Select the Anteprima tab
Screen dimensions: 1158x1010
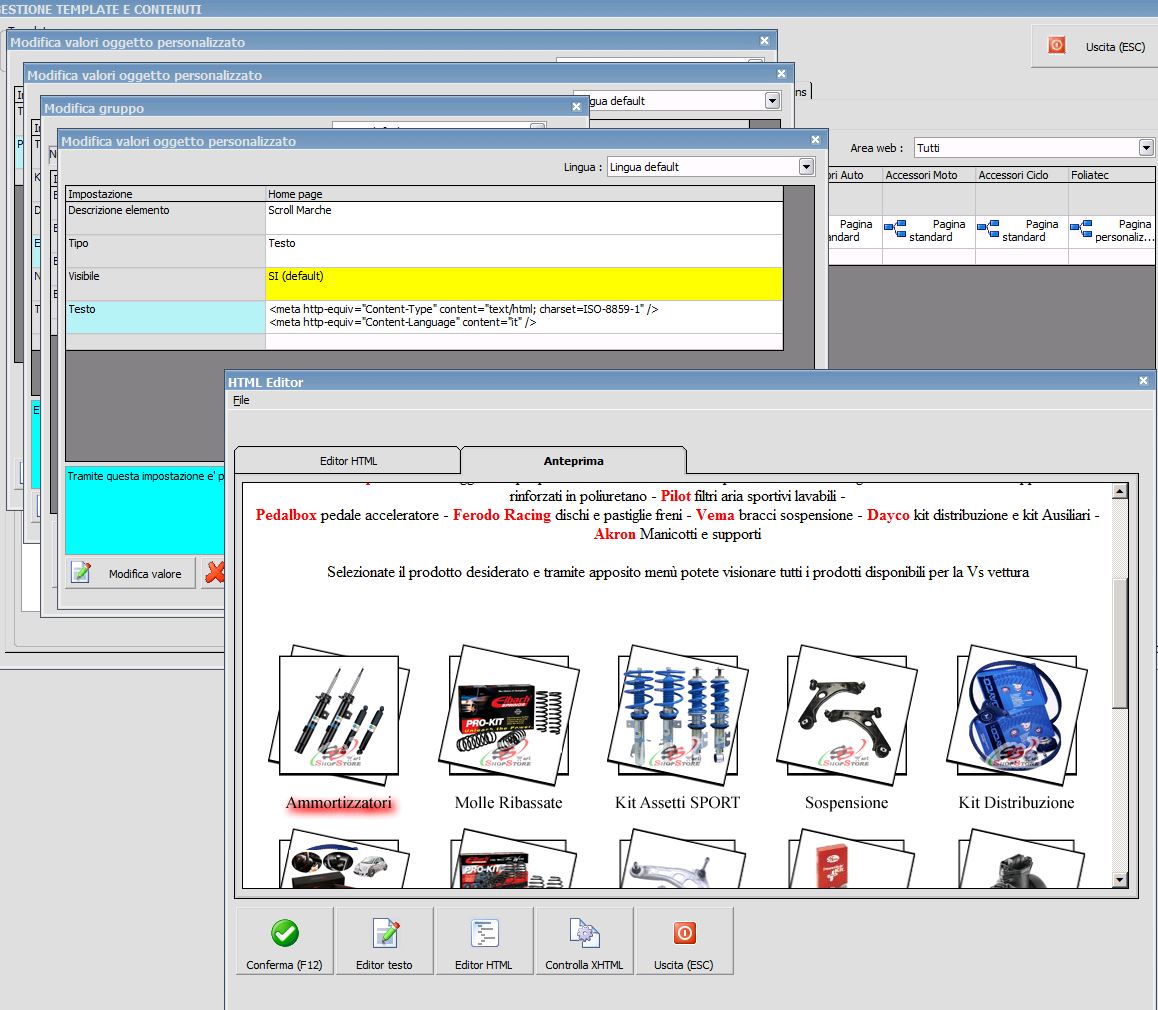pos(573,461)
